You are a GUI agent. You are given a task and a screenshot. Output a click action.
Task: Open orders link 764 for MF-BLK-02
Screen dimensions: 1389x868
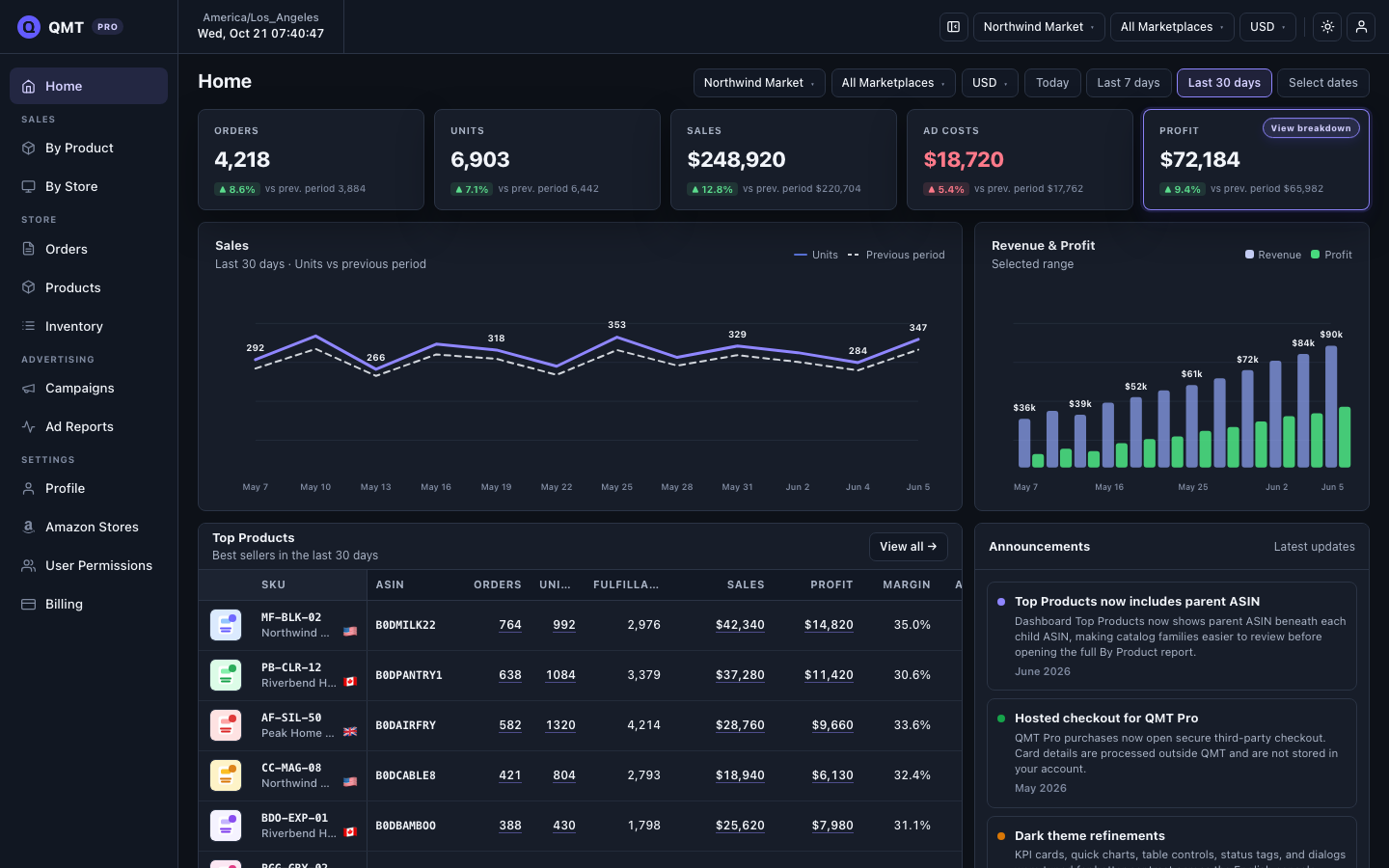(510, 625)
